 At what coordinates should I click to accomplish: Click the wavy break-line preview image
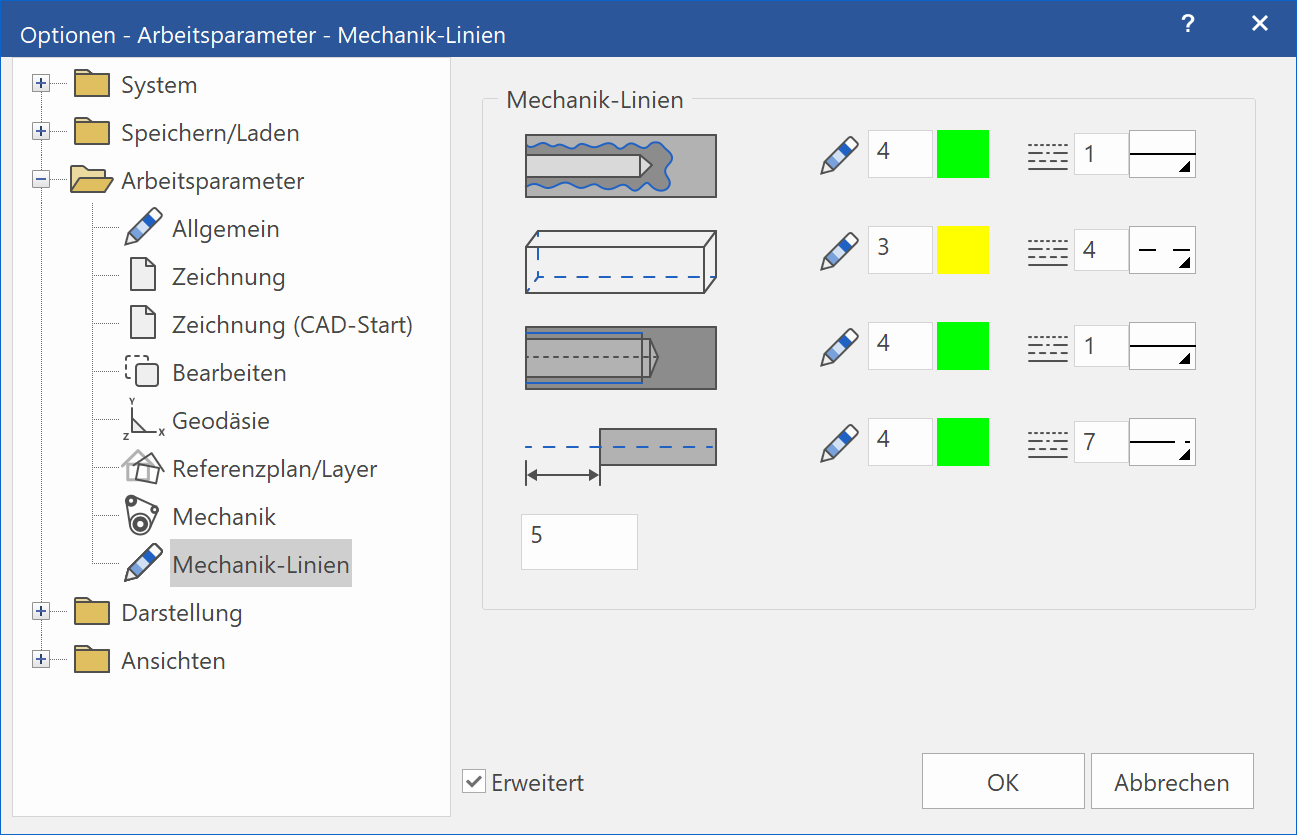621,165
